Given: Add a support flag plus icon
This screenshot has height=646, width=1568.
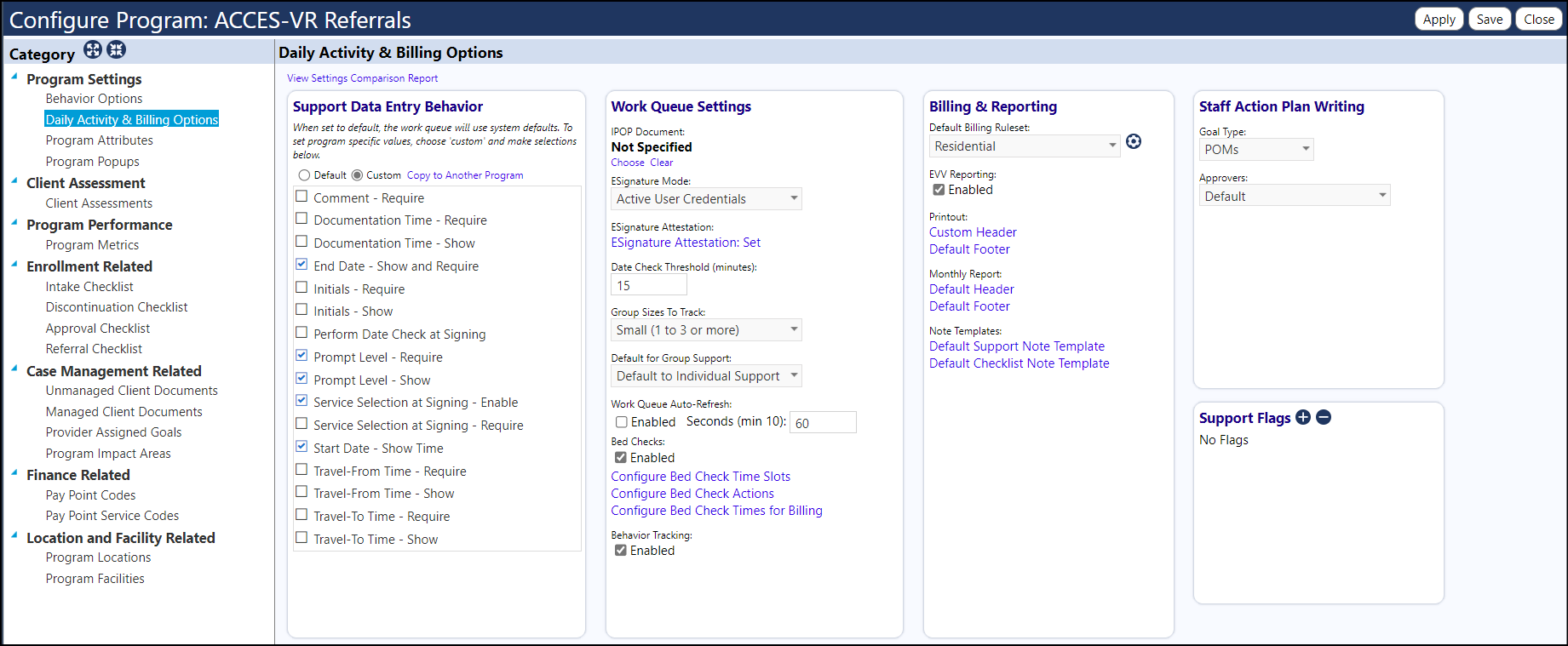Looking at the screenshot, I should tap(1303, 417).
